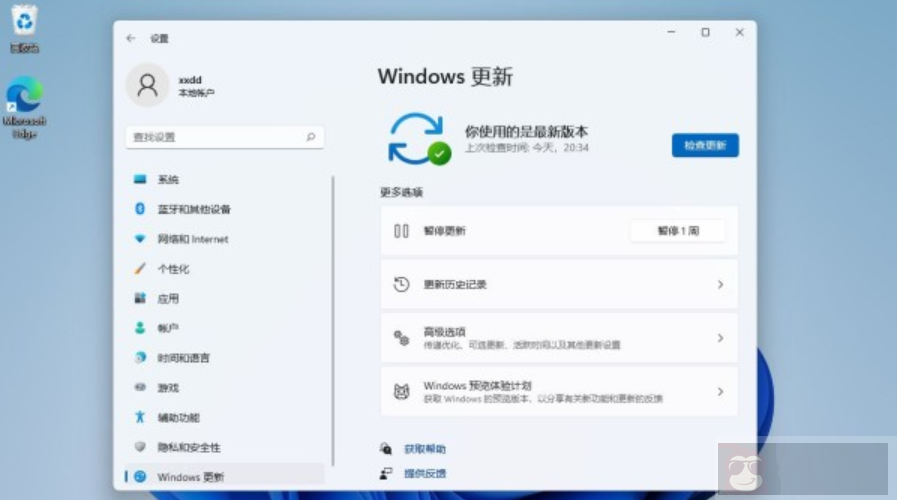Click the 更多选项 heading text
The height and width of the screenshot is (500, 898).
pyautogui.click(x=401, y=192)
